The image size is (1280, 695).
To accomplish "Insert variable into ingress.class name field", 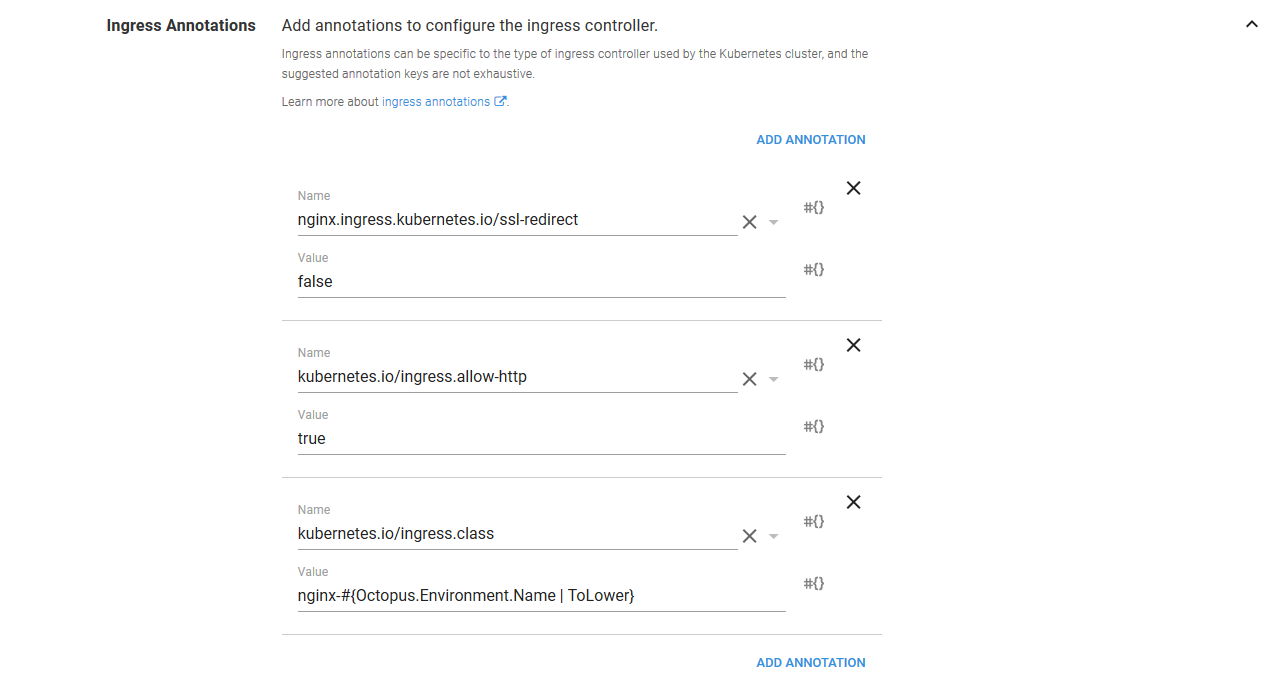I will click(814, 522).
